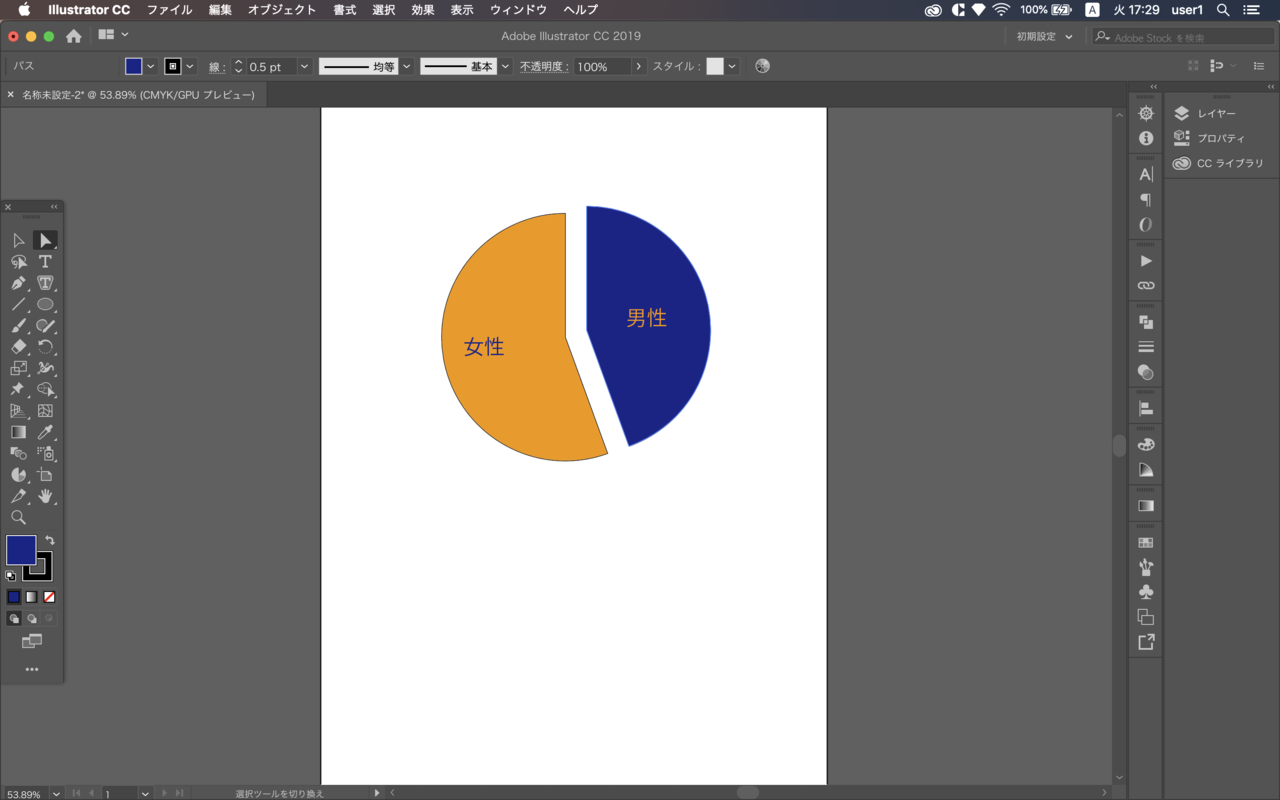Swap fill and stroke colors
1280x800 pixels.
(x=50, y=540)
